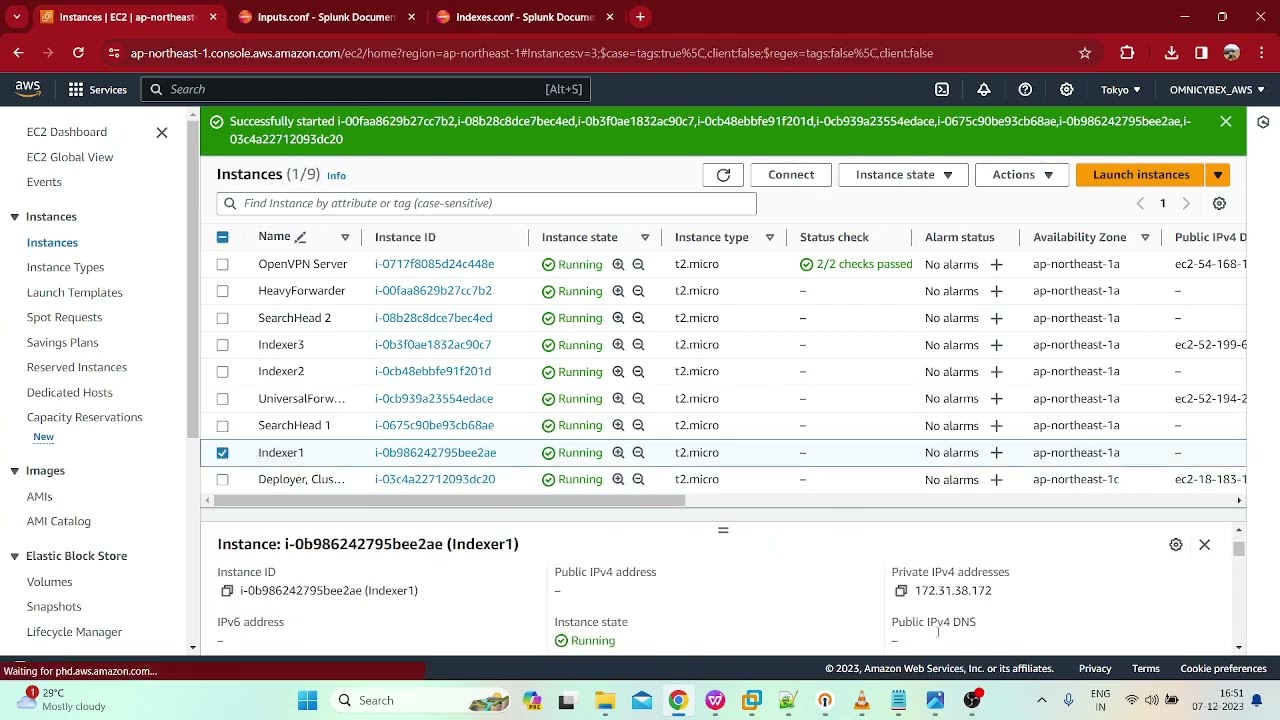The width and height of the screenshot is (1280, 720).
Task: Add alarm for SearchHead 2 row
Action: coord(996,318)
